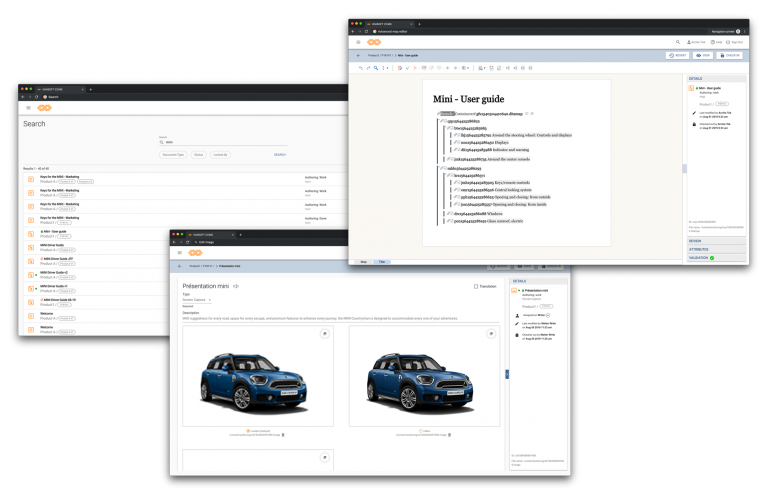The image size is (768, 492).
Task: Click the CHECK IN button in map editor
Action: [730, 55]
